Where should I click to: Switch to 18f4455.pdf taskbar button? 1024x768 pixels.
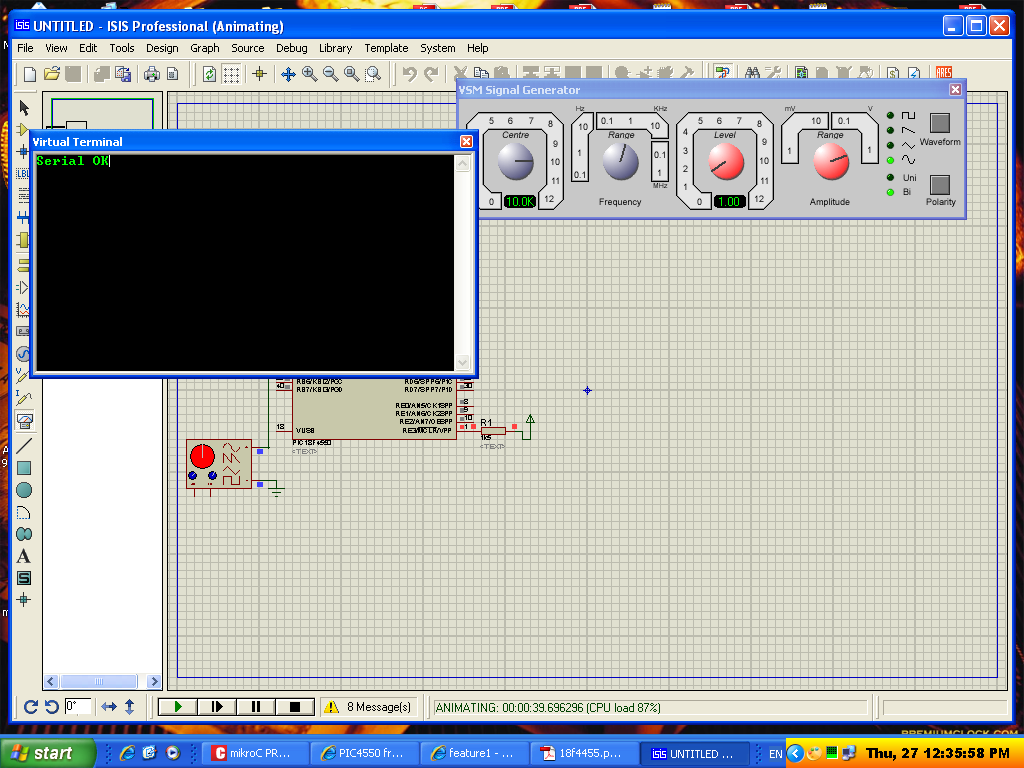click(583, 753)
